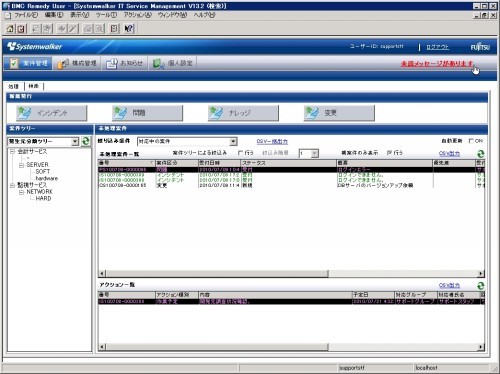Open the red unread messages link
The image size is (500, 374).
[437, 63]
